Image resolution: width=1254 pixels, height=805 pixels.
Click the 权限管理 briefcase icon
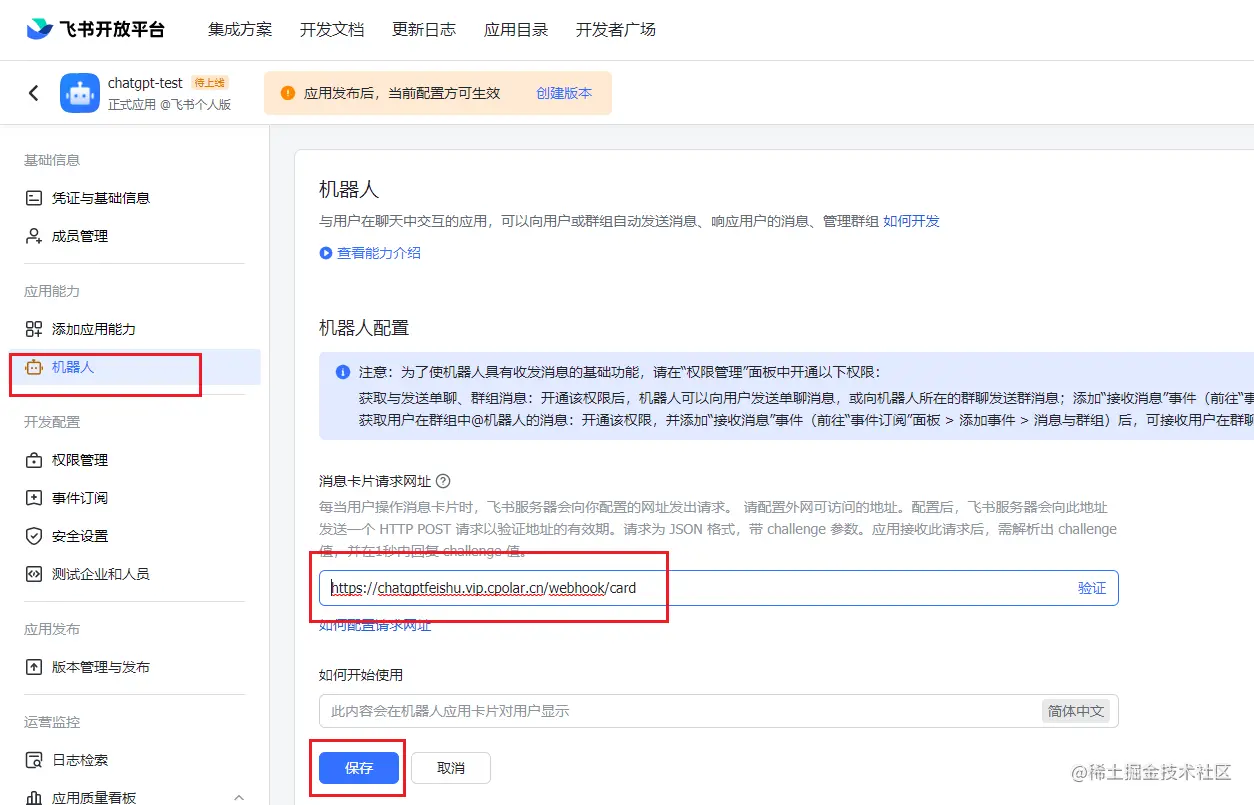point(34,460)
